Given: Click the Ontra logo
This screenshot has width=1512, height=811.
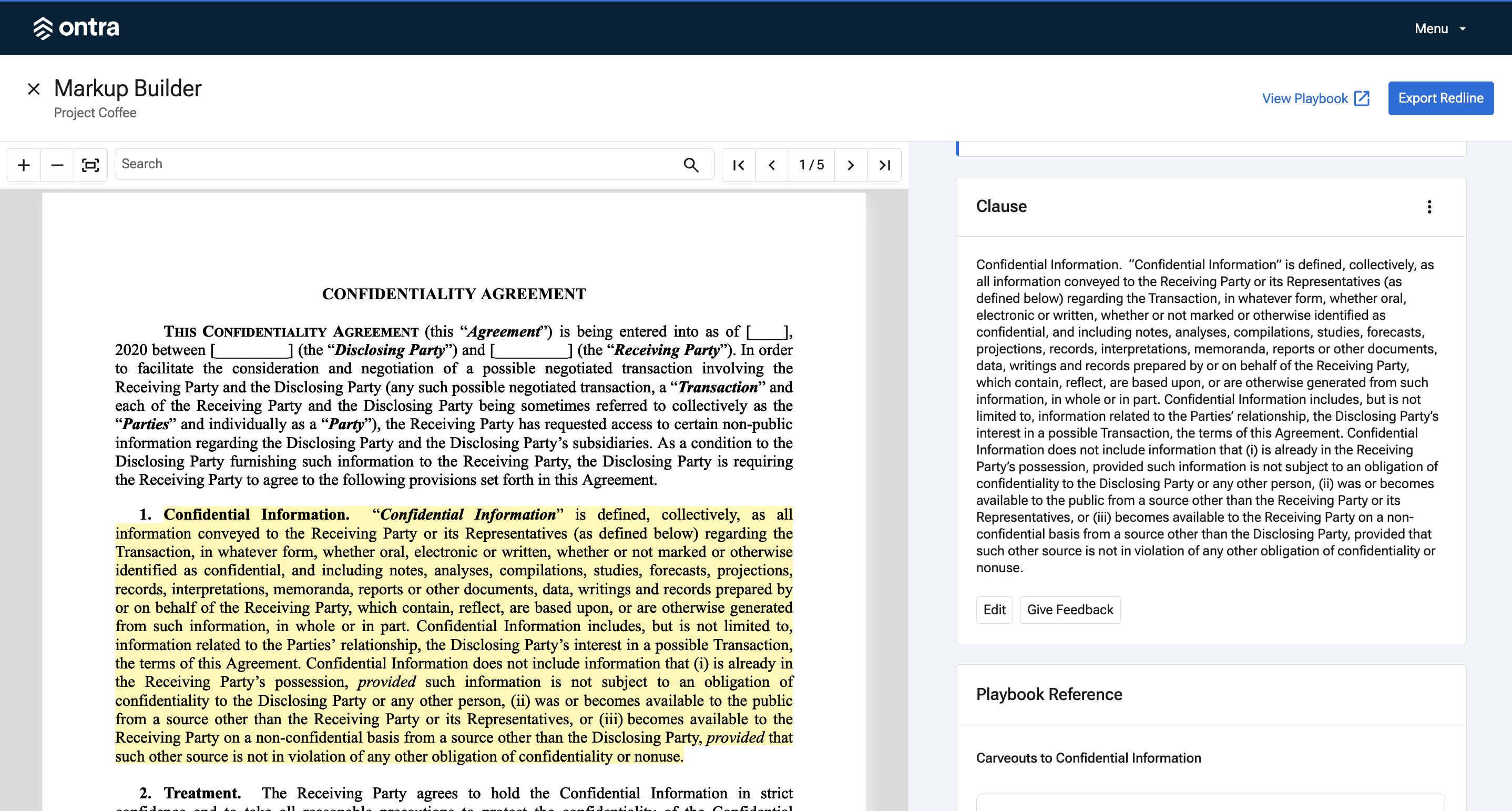Looking at the screenshot, I should coord(76,27).
